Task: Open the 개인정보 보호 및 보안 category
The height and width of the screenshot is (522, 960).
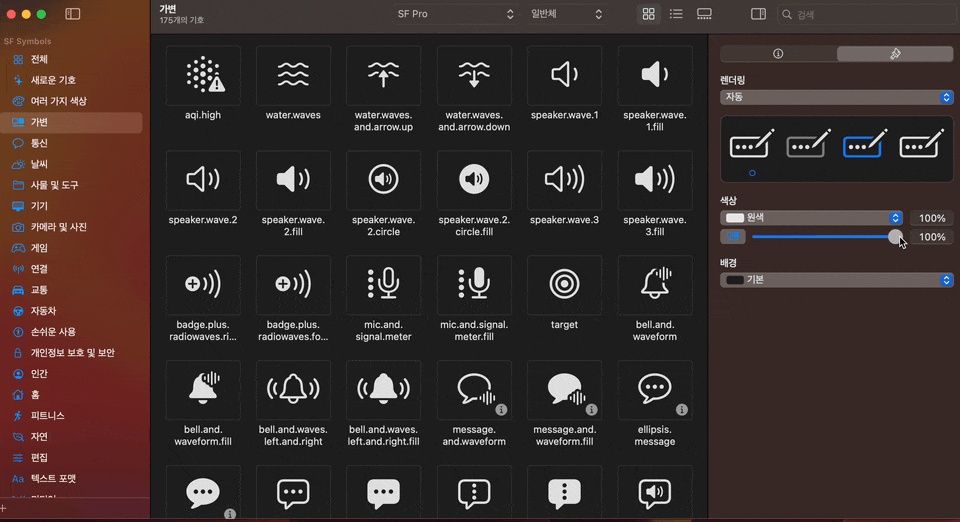Action: (72, 352)
